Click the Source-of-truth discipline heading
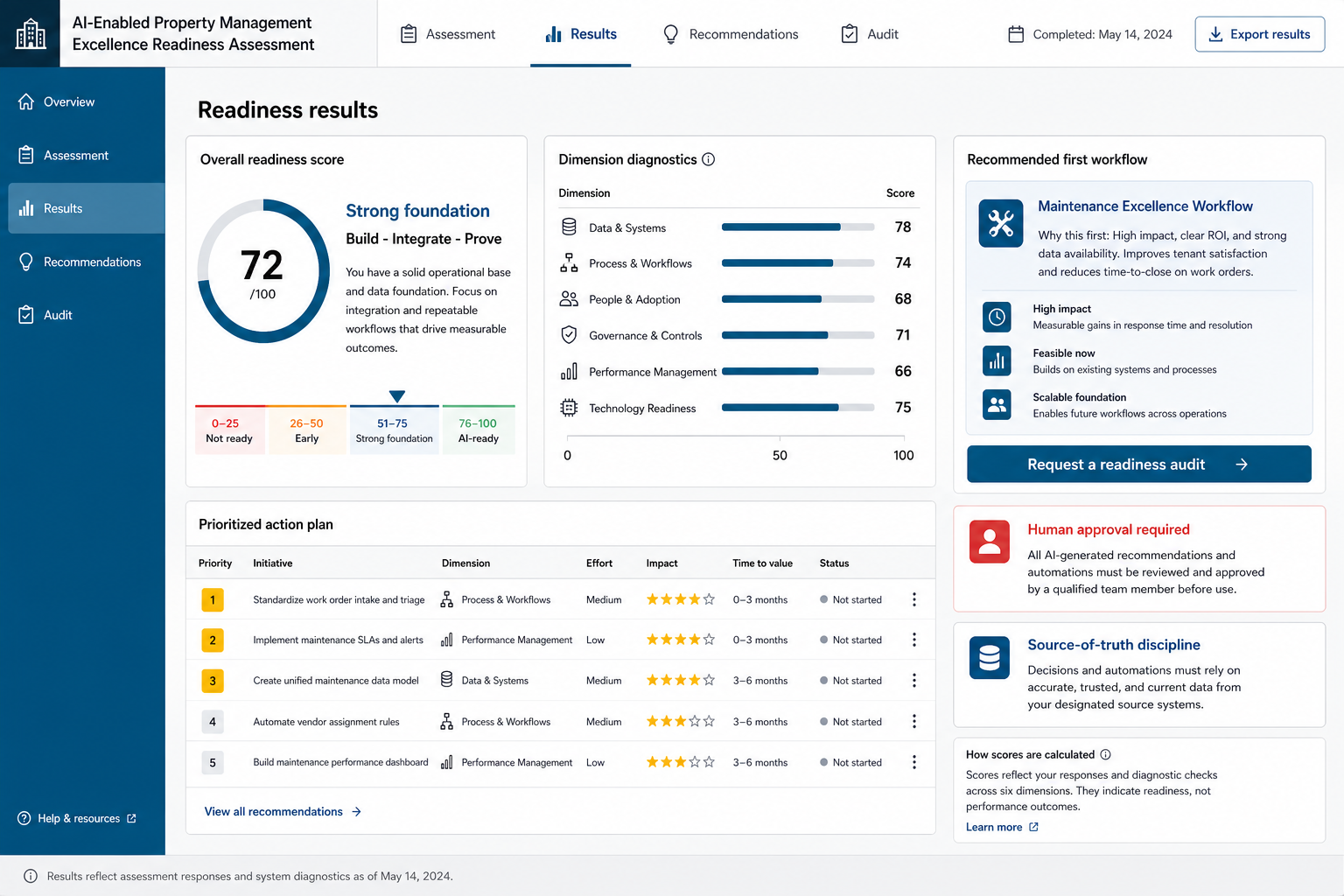 (x=1114, y=644)
